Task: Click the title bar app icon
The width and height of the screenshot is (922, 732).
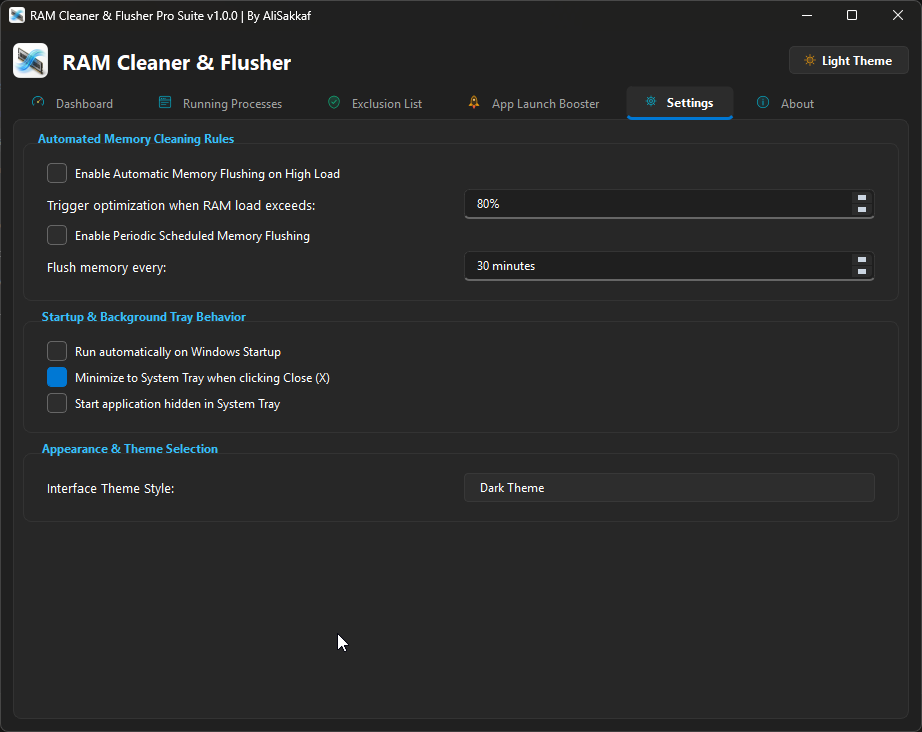Action: pos(17,15)
